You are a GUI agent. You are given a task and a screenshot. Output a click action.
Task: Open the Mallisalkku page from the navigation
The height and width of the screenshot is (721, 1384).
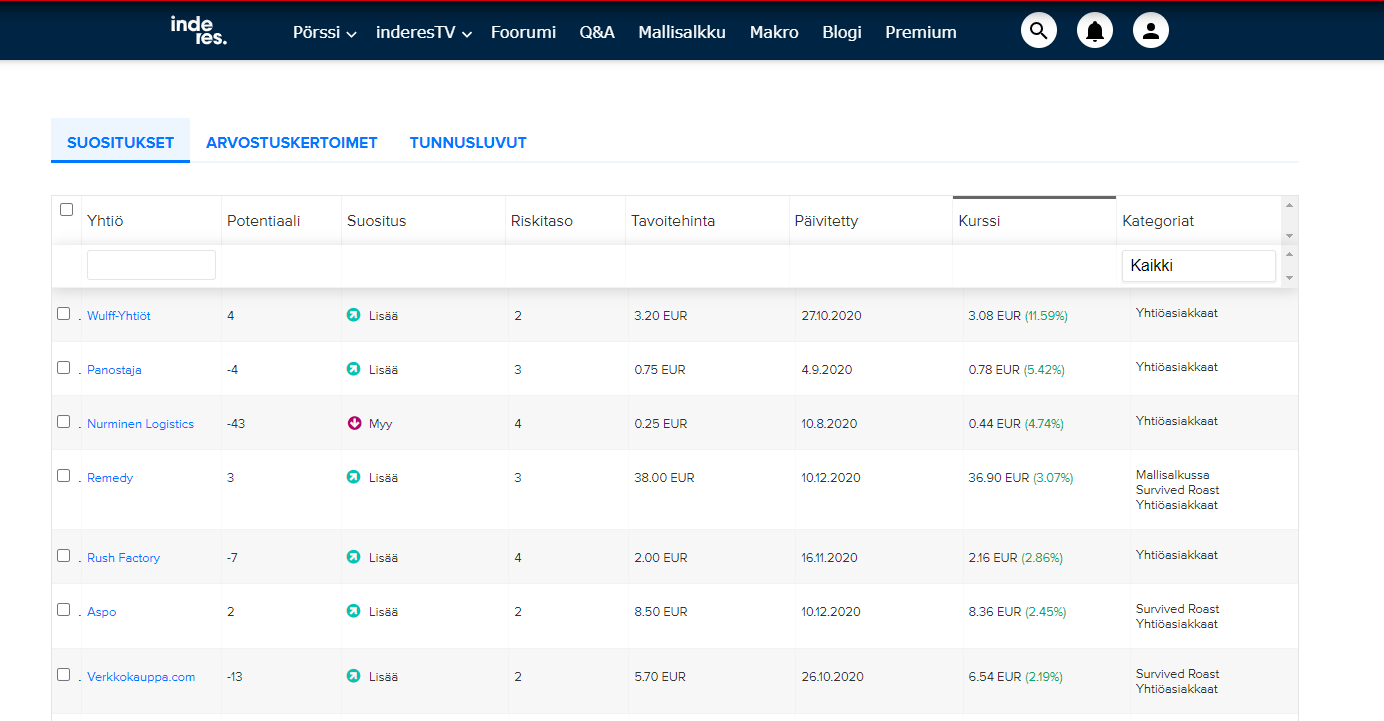682,32
